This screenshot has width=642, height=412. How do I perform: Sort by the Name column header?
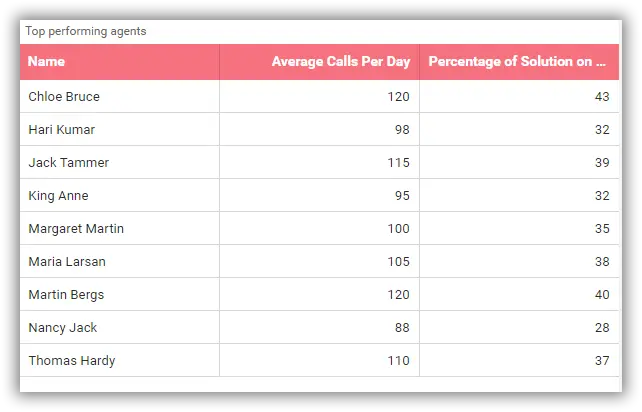pyautogui.click(x=47, y=62)
